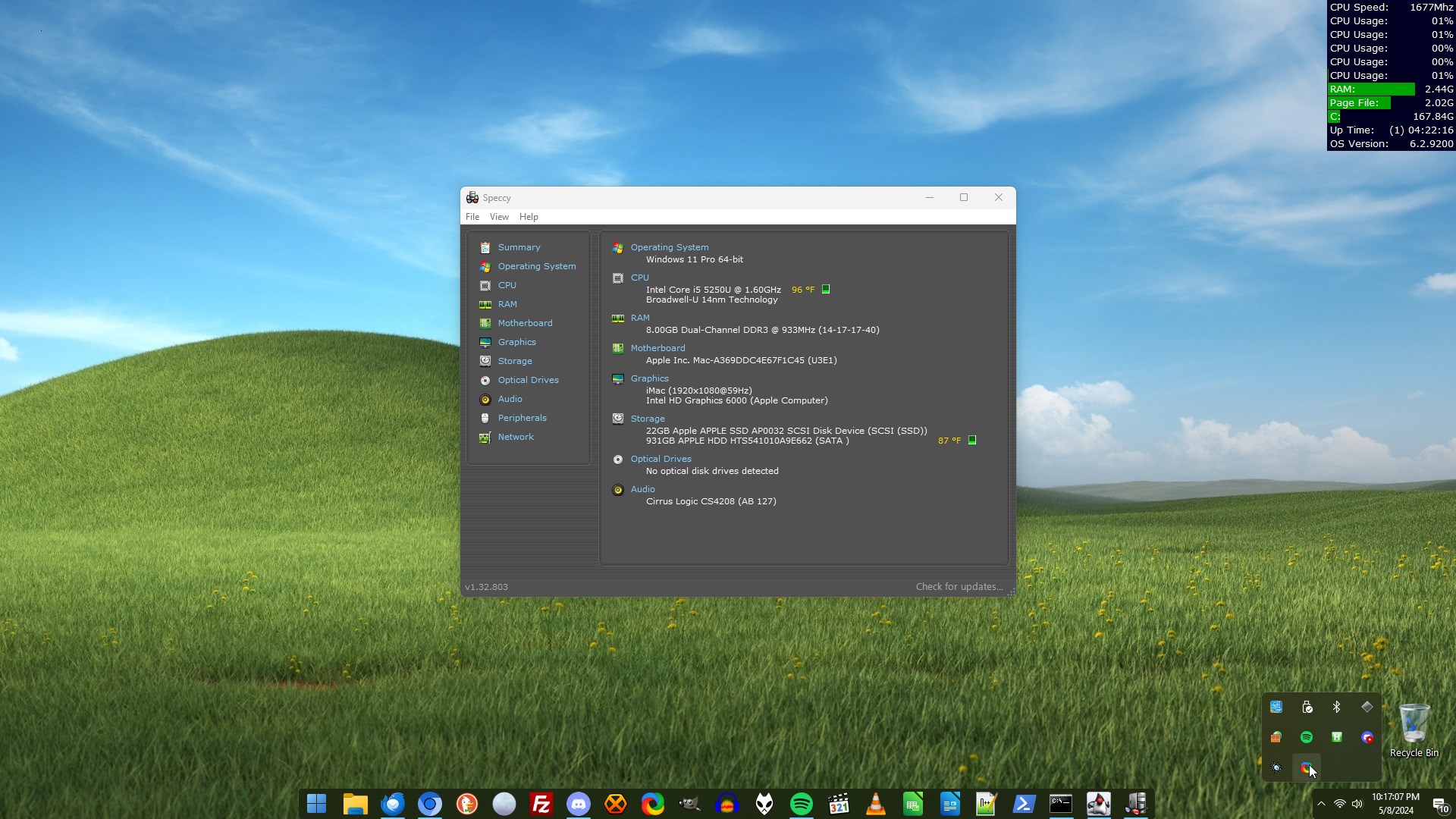Select Network in the Speccy sidebar
This screenshot has height=819, width=1456.
[516, 437]
